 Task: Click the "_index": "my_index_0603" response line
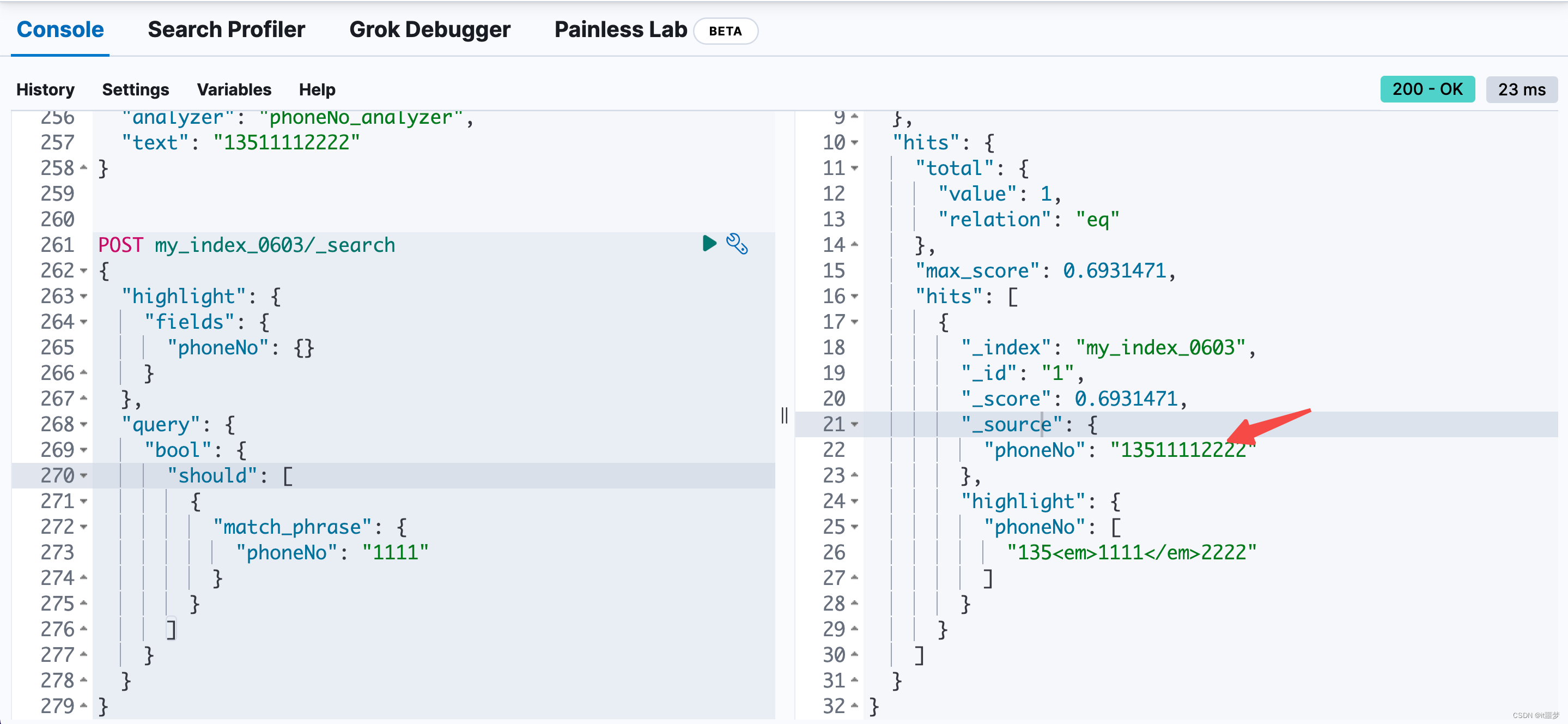[1108, 347]
